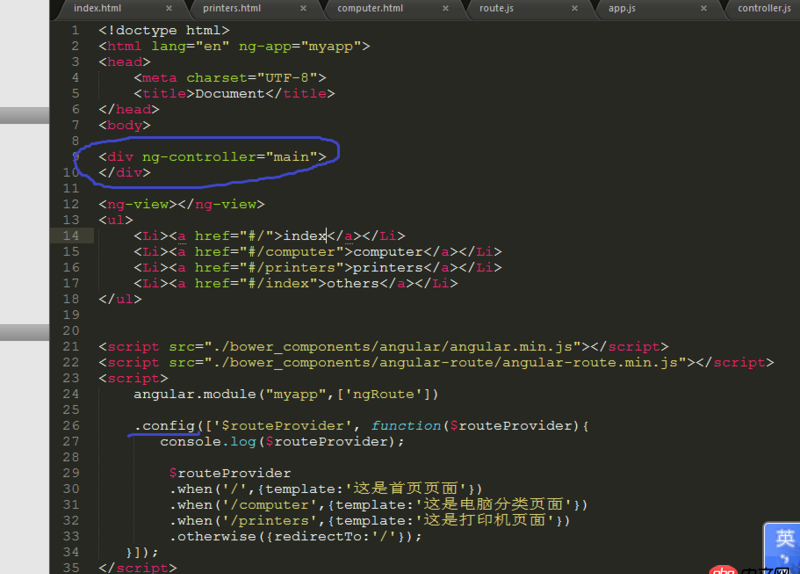The height and width of the screenshot is (574, 800).
Task: Click the opening '<ul>' tag
Action: 116,220
